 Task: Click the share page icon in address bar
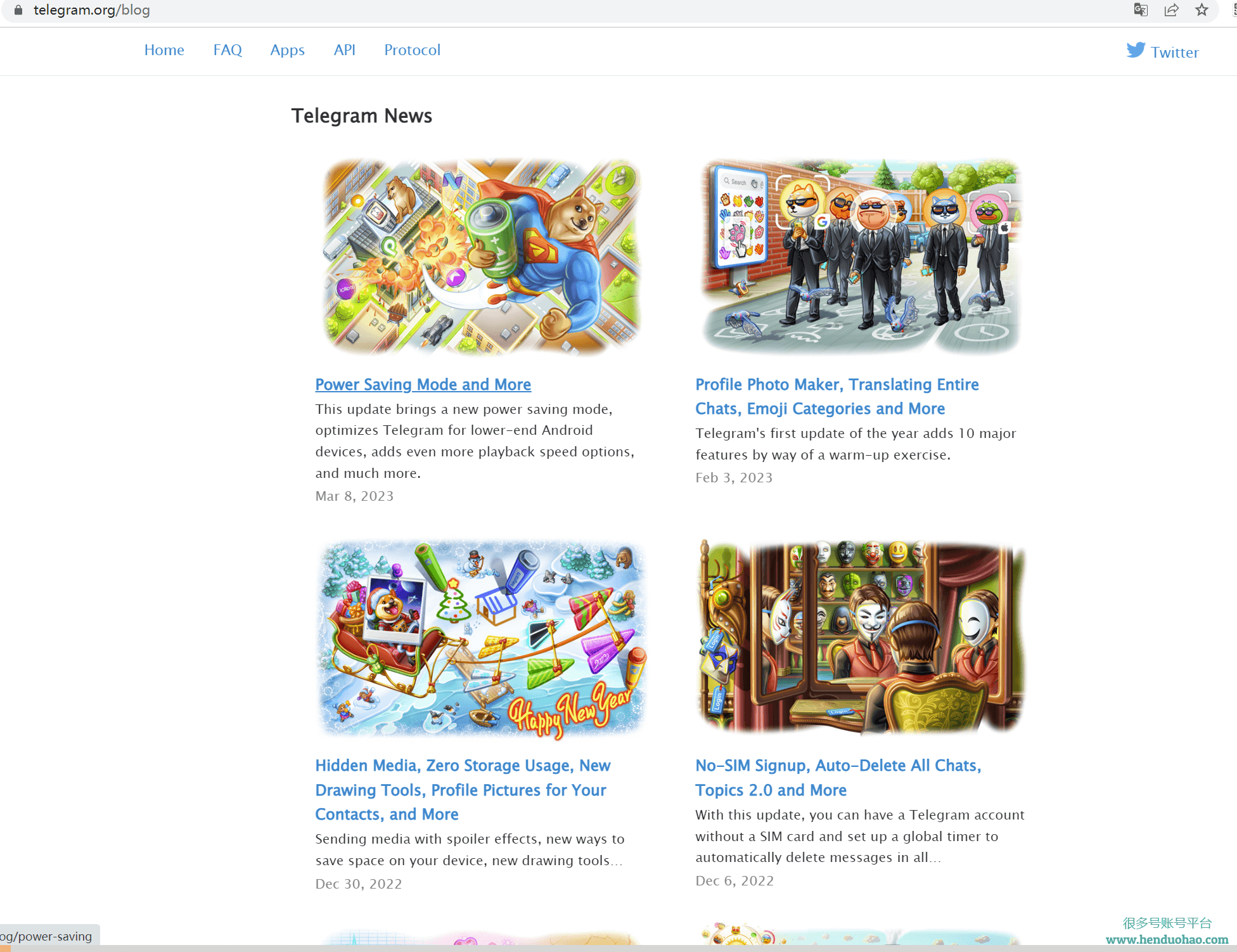pos(1171,10)
